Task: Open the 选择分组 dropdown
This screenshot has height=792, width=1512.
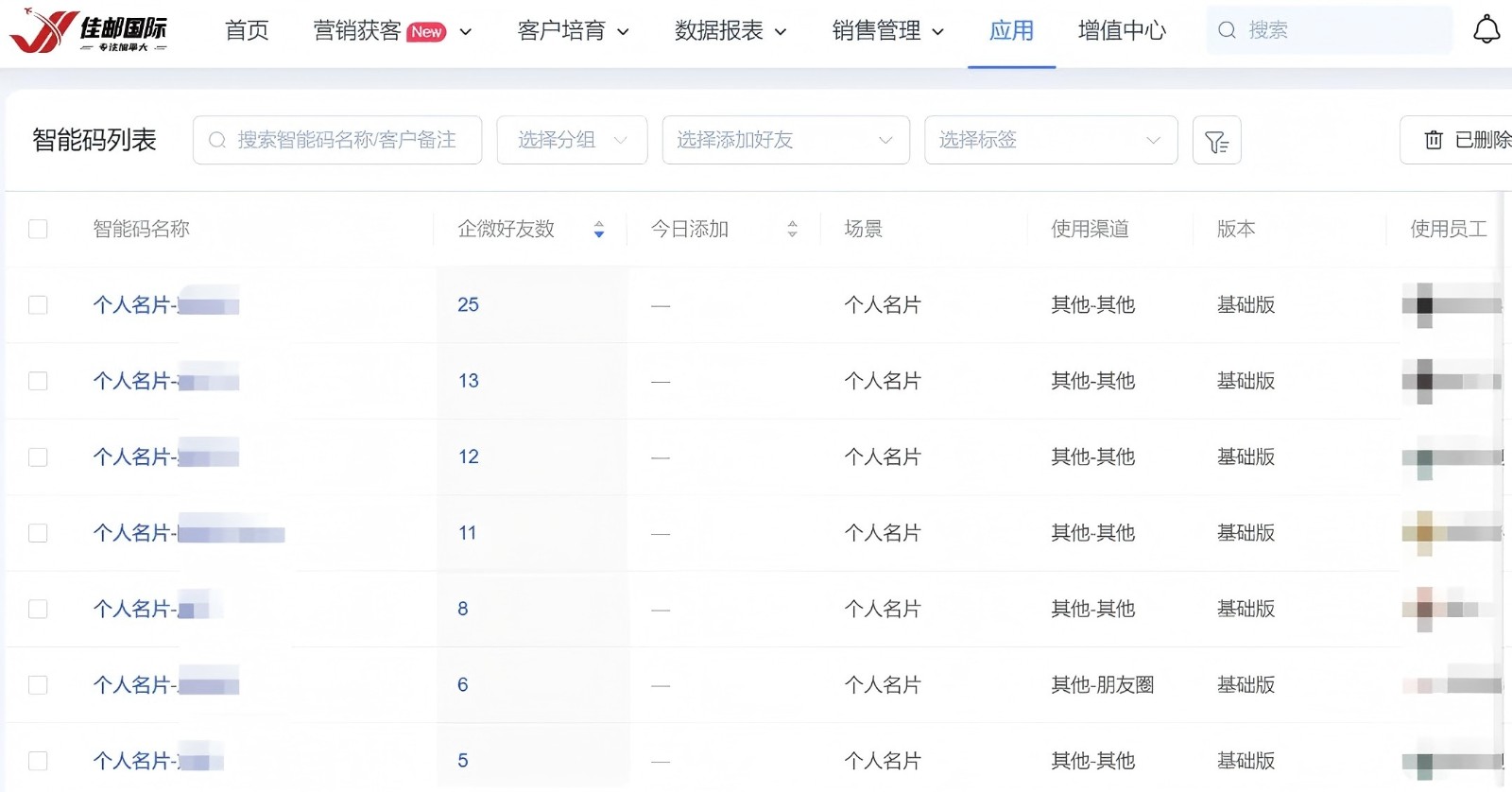Action: [x=572, y=141]
